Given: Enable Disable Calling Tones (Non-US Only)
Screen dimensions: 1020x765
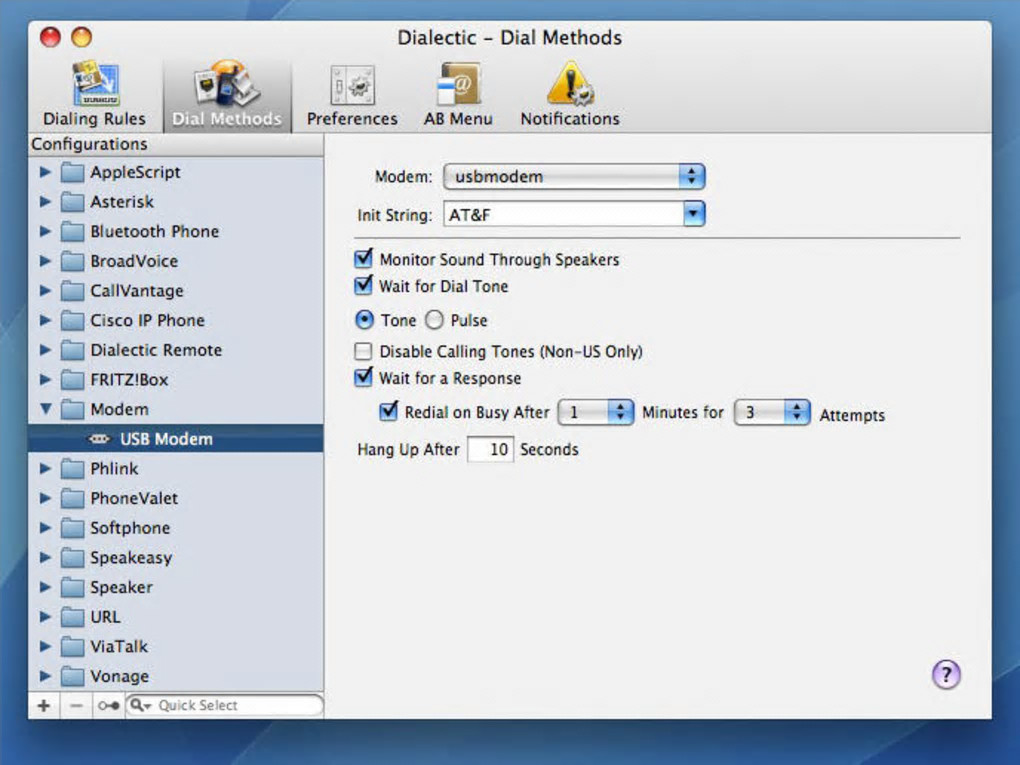Looking at the screenshot, I should (363, 351).
